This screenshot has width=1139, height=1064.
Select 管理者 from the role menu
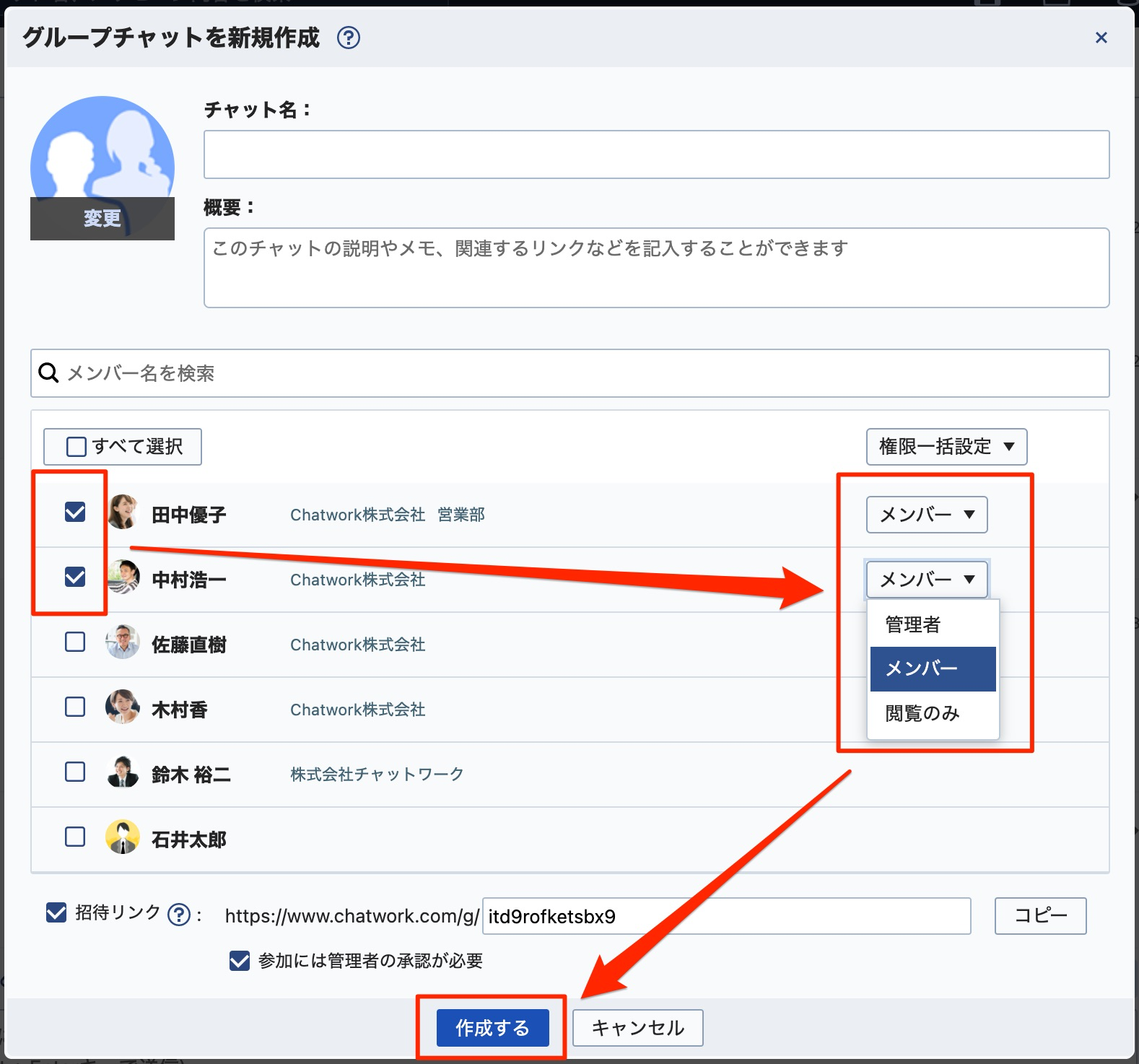(914, 624)
